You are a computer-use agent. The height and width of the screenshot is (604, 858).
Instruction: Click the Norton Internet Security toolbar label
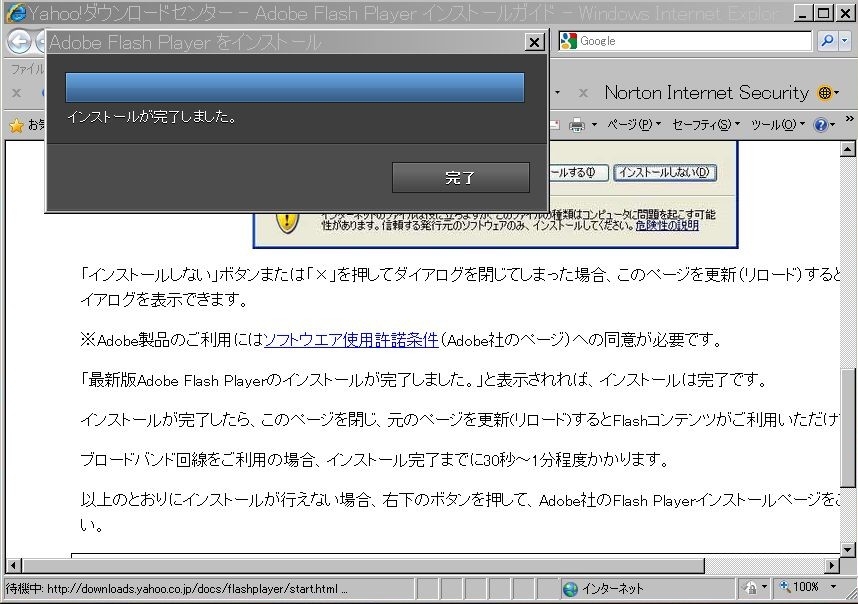(706, 92)
